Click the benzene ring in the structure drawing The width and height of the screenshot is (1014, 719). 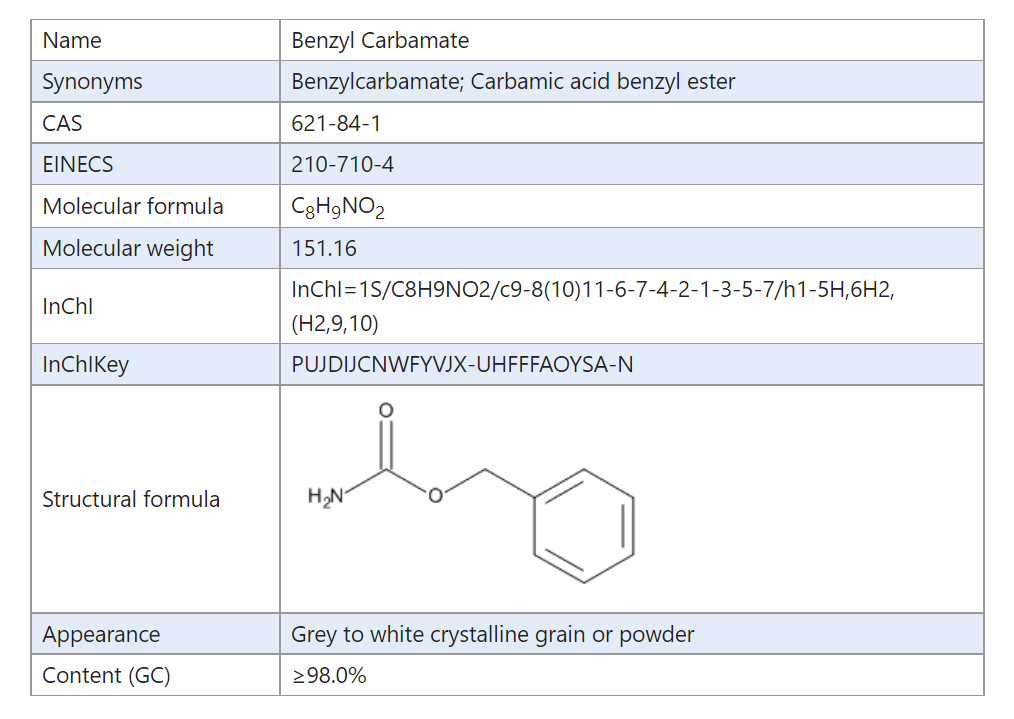pos(584,525)
